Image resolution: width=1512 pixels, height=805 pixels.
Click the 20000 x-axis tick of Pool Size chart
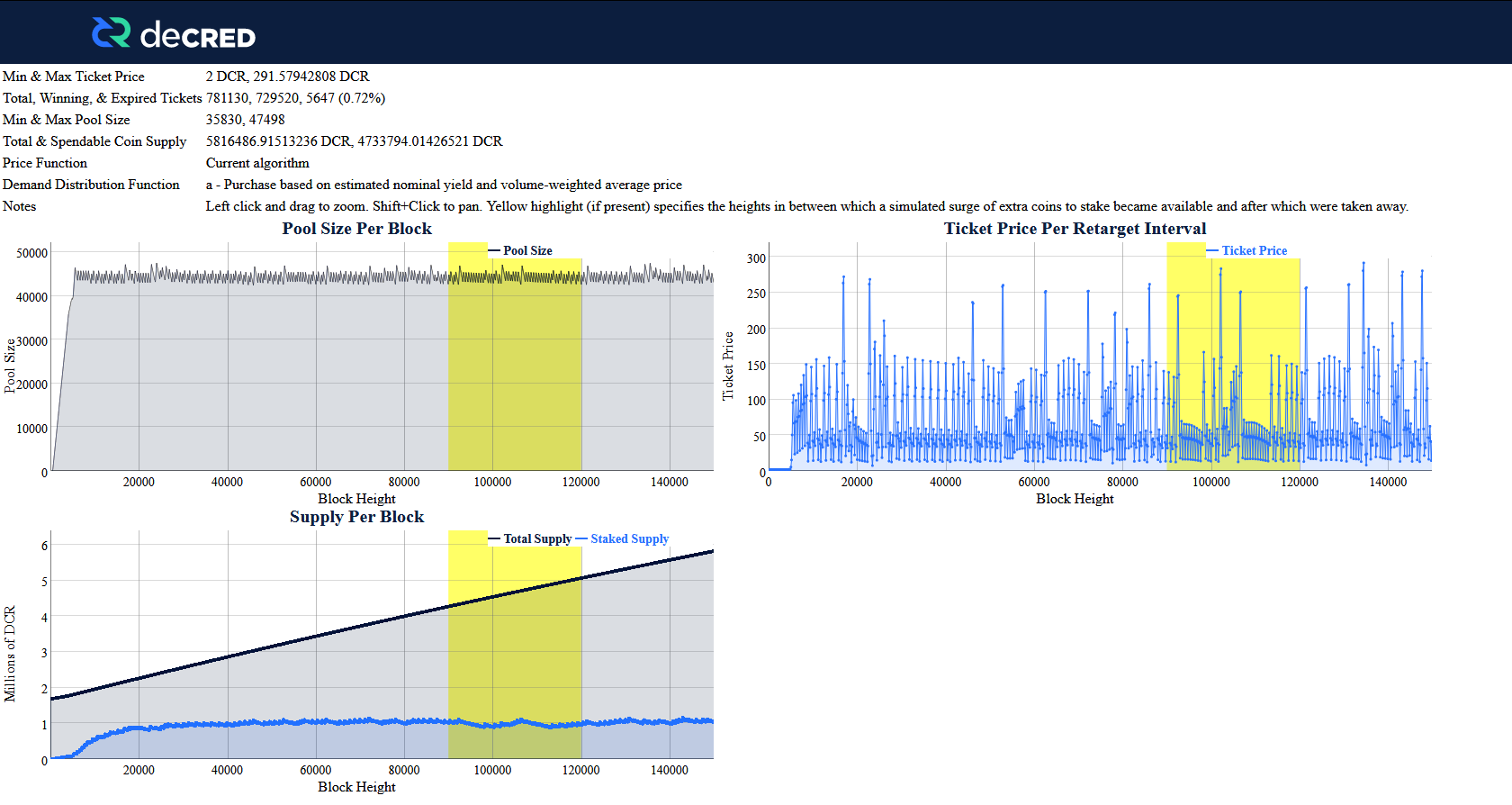(139, 482)
